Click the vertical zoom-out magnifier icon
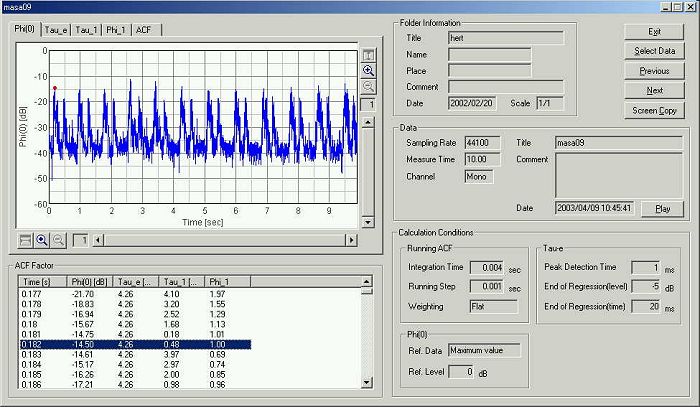This screenshot has width=700, height=407. 368,87
